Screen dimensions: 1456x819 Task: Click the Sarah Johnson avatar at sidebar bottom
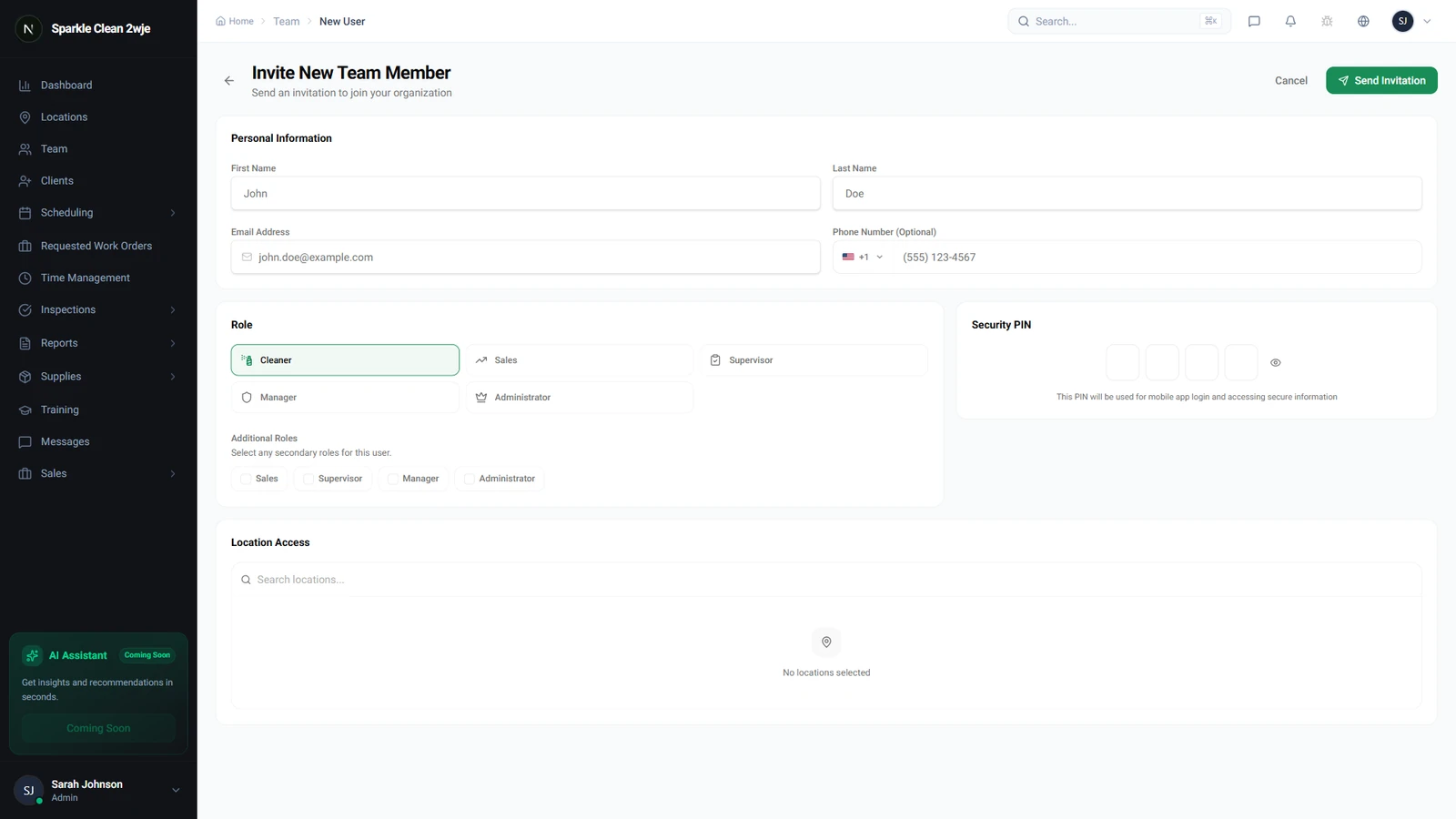point(28,791)
